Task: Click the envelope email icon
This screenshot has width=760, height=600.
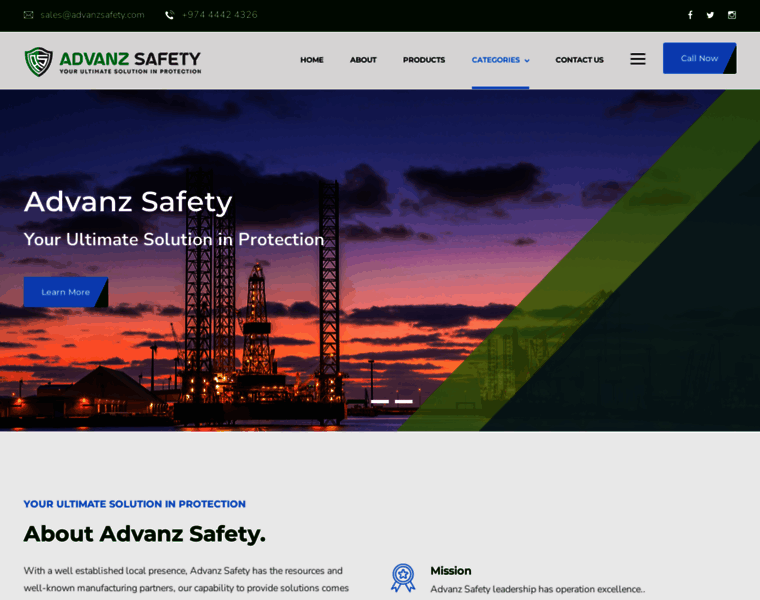Action: (29, 15)
